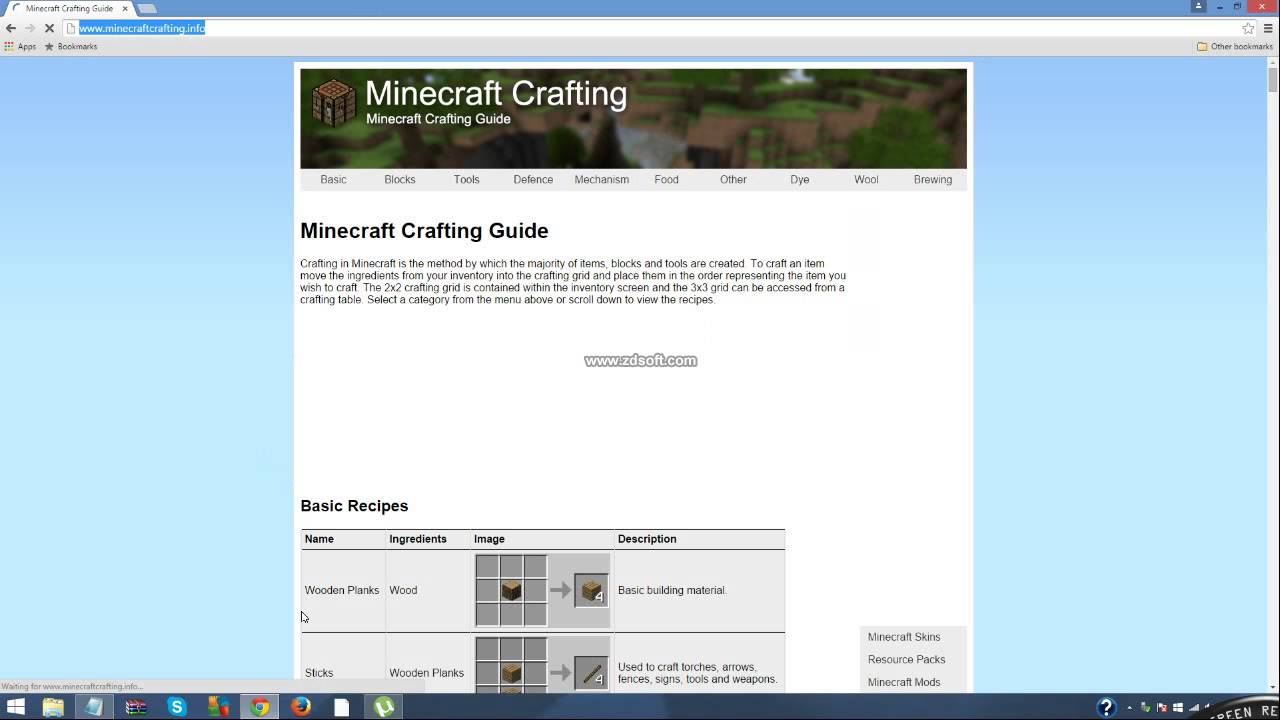Open the Apps shortcut in bookmarks bar
1280x720 pixels.
point(20,46)
